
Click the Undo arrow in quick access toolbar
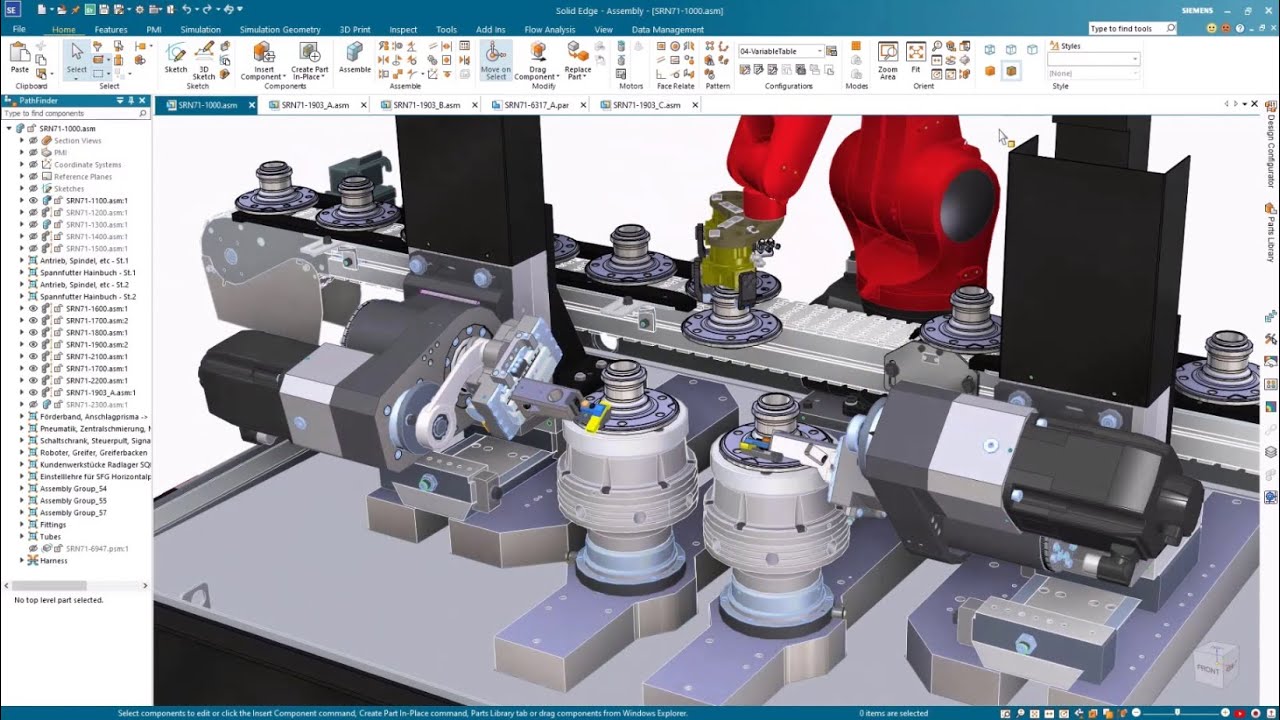tap(186, 9)
